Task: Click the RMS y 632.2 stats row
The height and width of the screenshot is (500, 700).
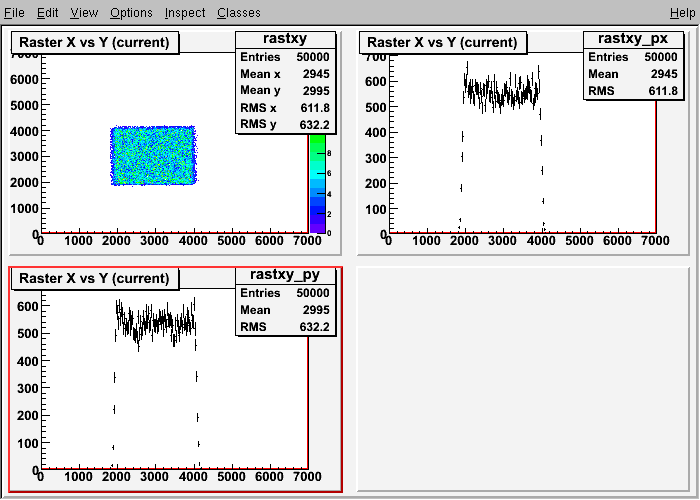Action: (285, 124)
